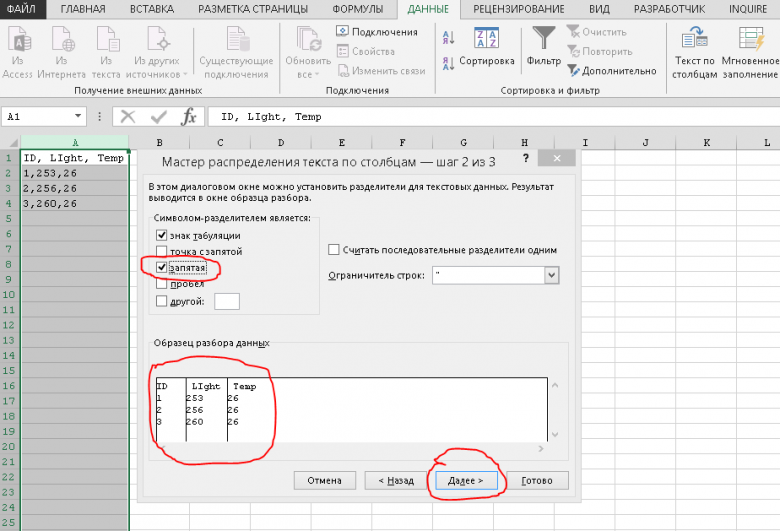Click the wizard help question mark
The width and height of the screenshot is (780, 531).
[x=526, y=159]
